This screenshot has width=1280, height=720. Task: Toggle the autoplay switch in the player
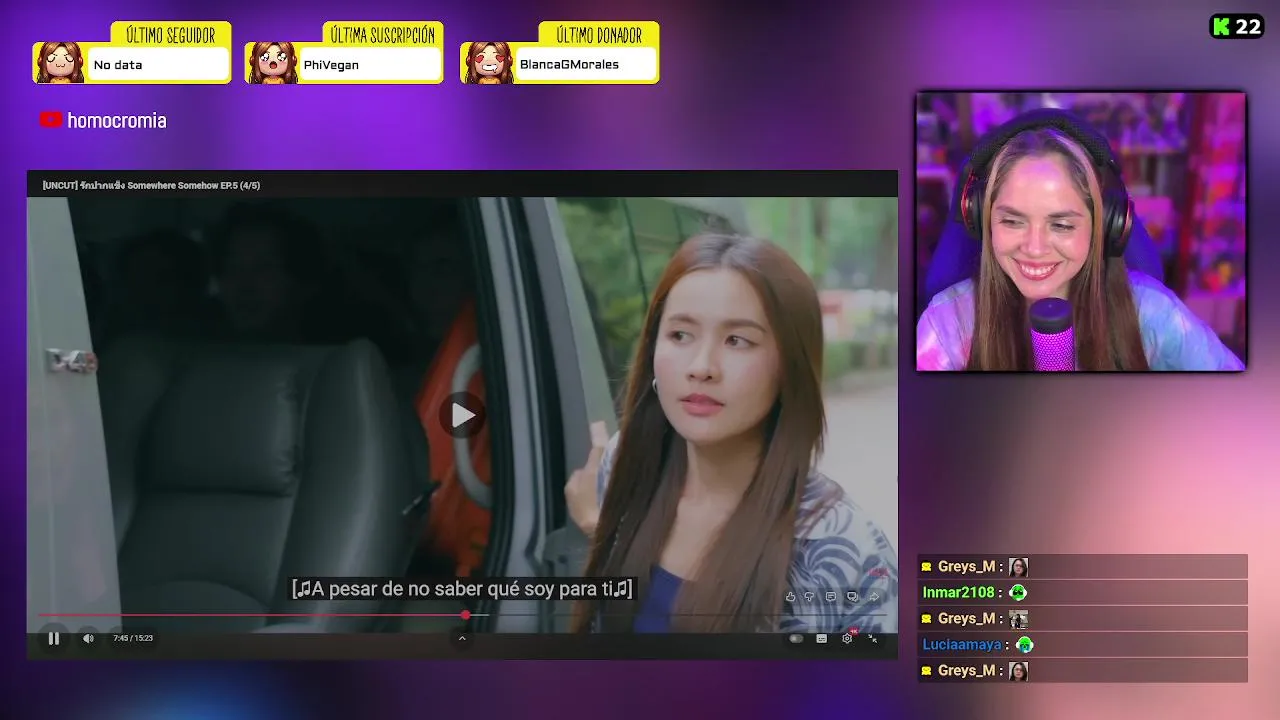[796, 638]
